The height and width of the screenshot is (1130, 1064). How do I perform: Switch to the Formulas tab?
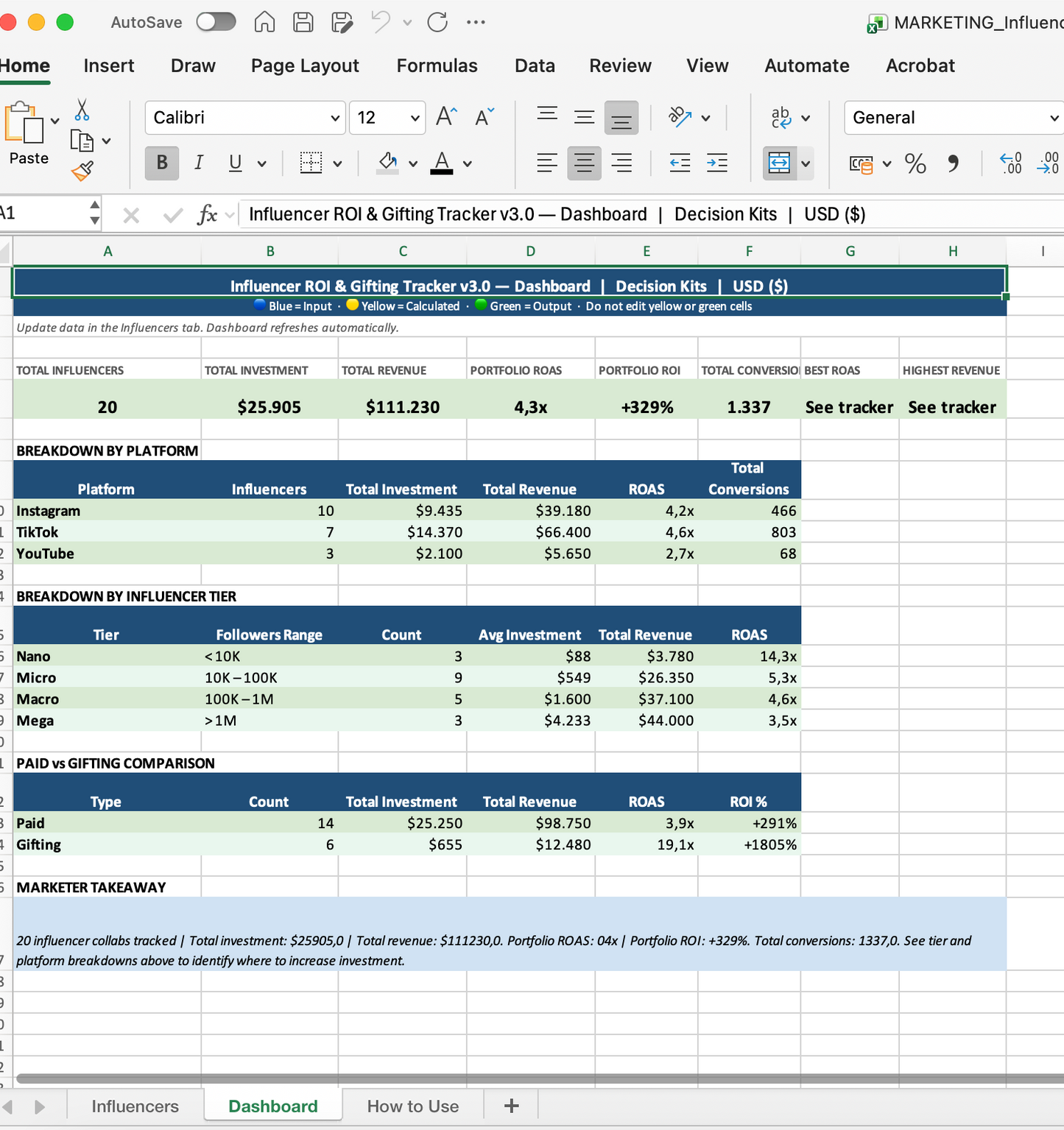click(437, 66)
